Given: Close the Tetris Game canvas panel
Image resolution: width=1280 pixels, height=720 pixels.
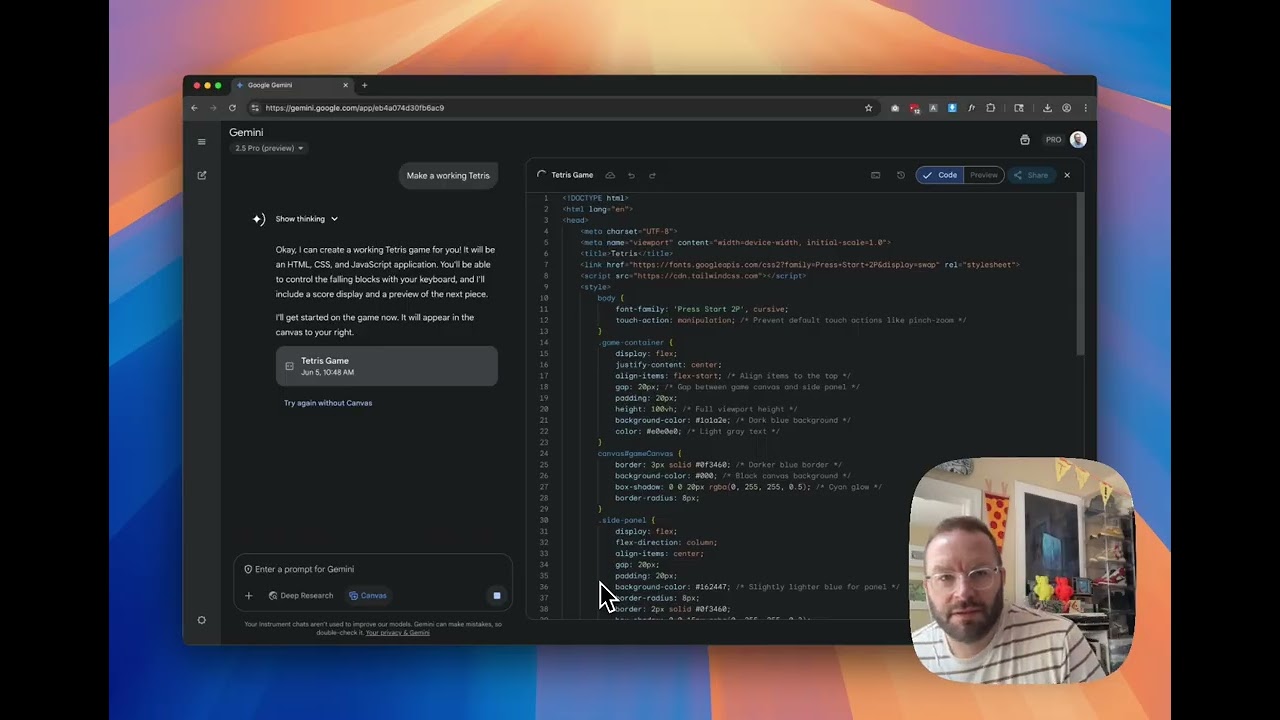Looking at the screenshot, I should [x=1067, y=175].
